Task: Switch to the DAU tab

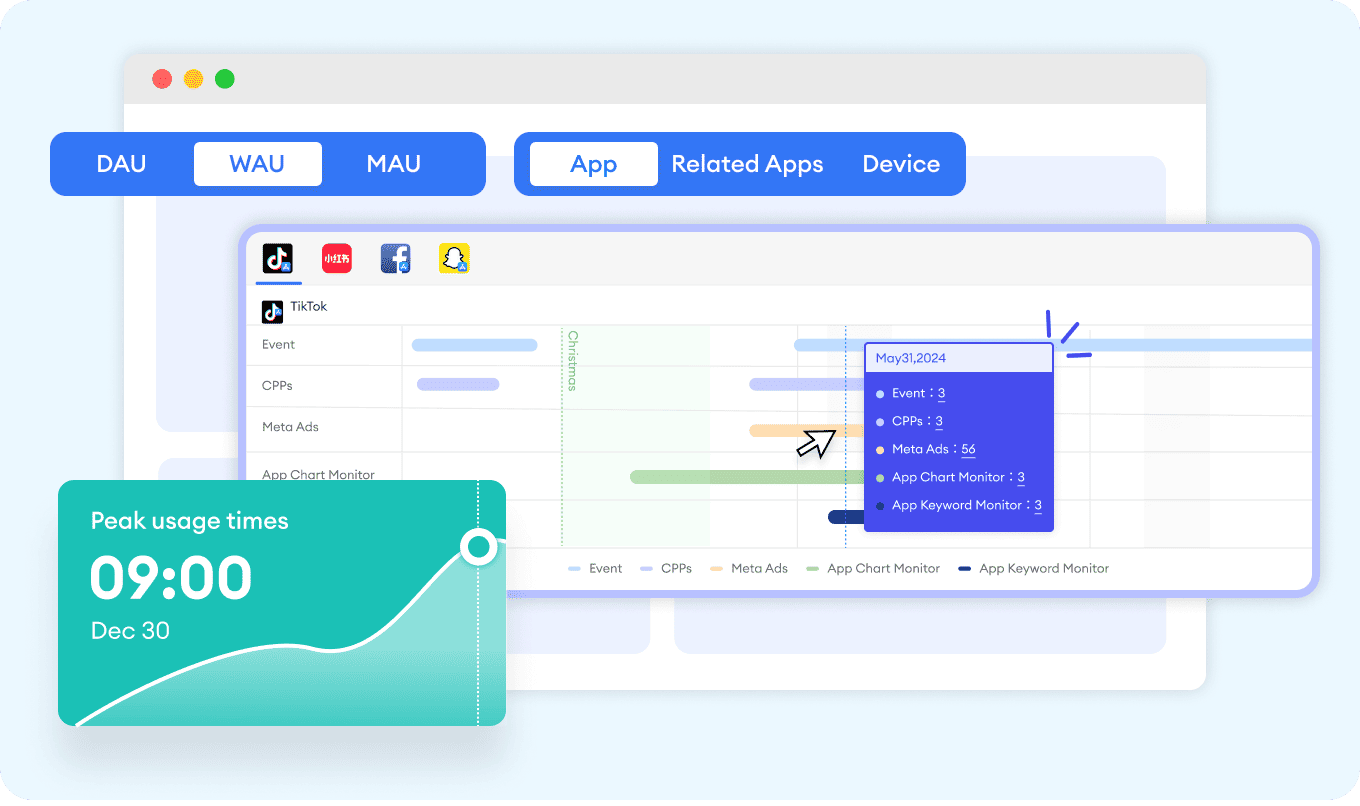Action: click(121, 164)
